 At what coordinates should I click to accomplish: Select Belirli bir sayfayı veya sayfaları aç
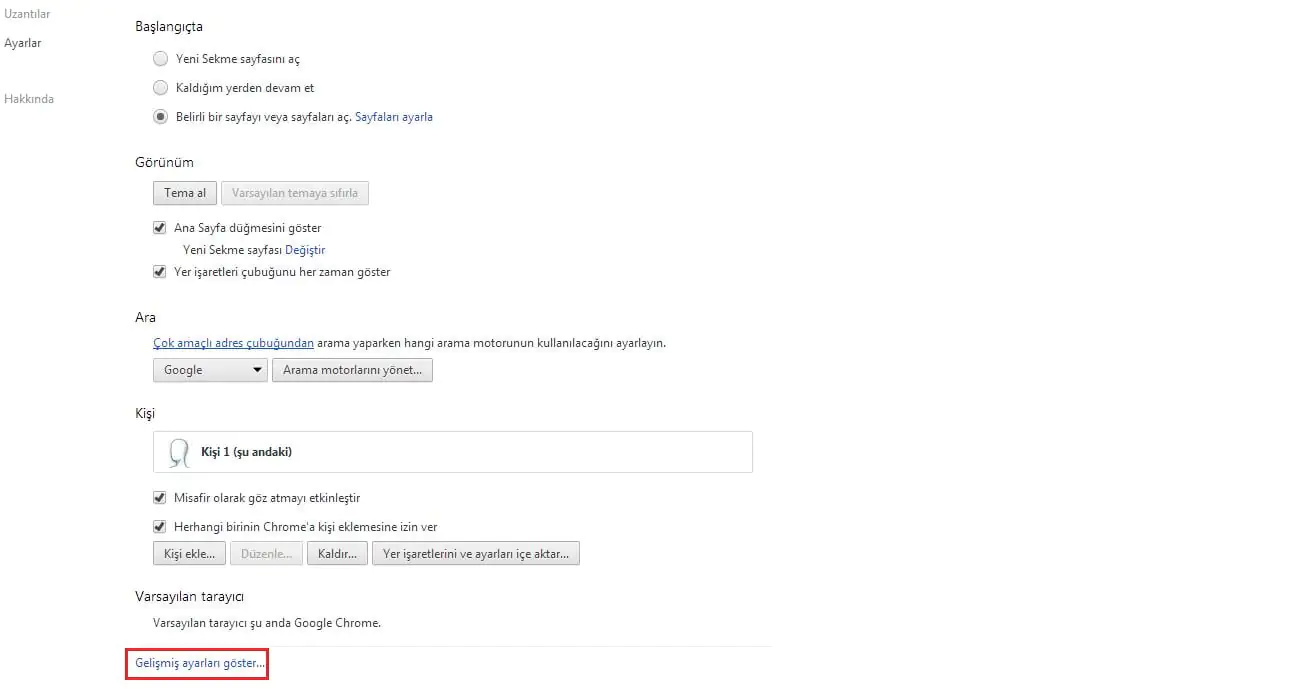(x=160, y=116)
